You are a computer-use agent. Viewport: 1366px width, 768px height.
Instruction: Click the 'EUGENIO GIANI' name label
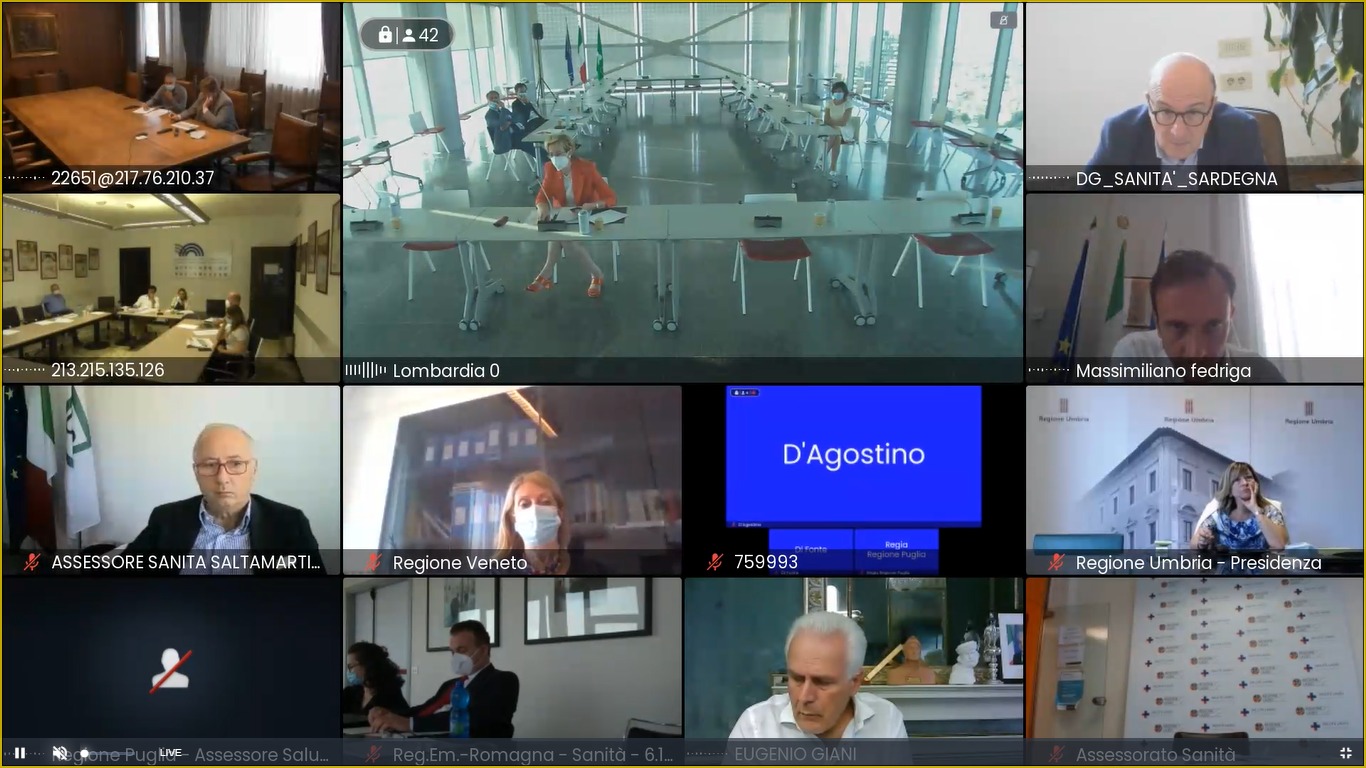click(x=795, y=755)
